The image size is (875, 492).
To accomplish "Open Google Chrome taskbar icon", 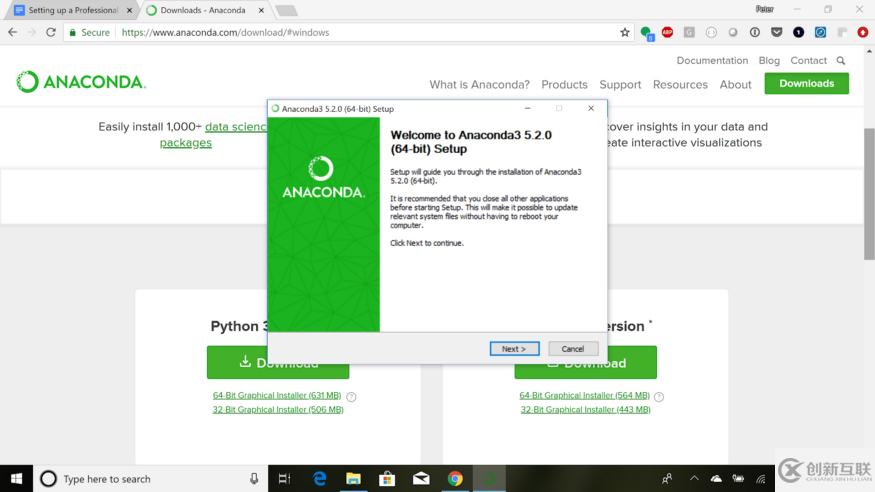I will click(x=455, y=479).
